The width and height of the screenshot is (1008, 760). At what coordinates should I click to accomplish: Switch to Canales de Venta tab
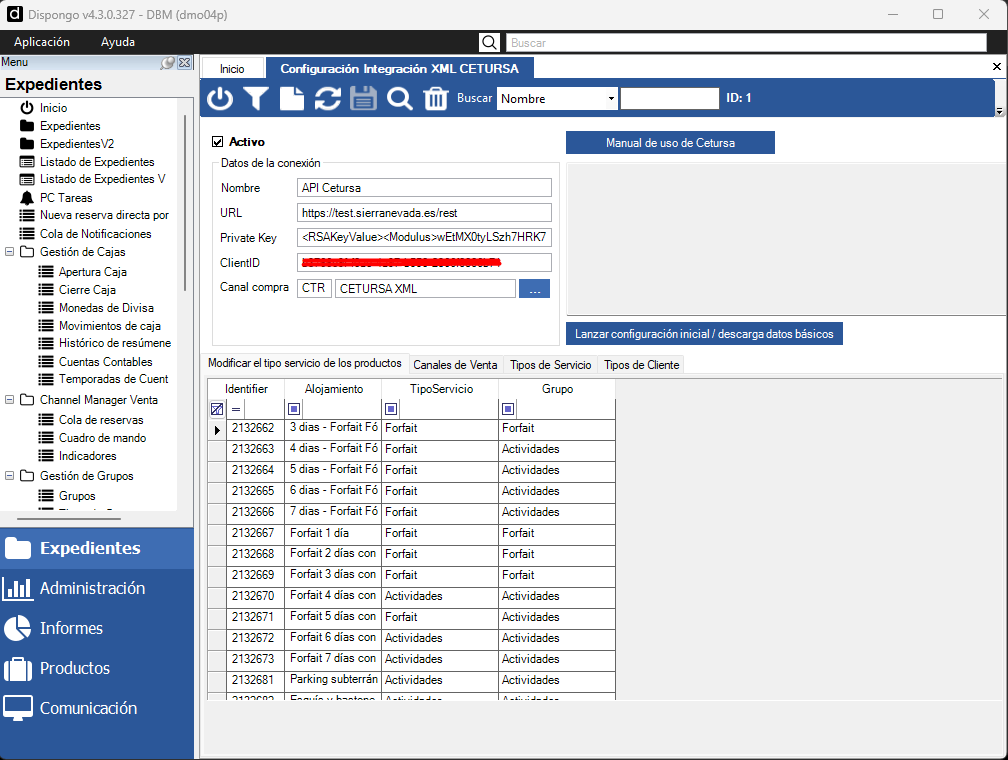(455, 365)
